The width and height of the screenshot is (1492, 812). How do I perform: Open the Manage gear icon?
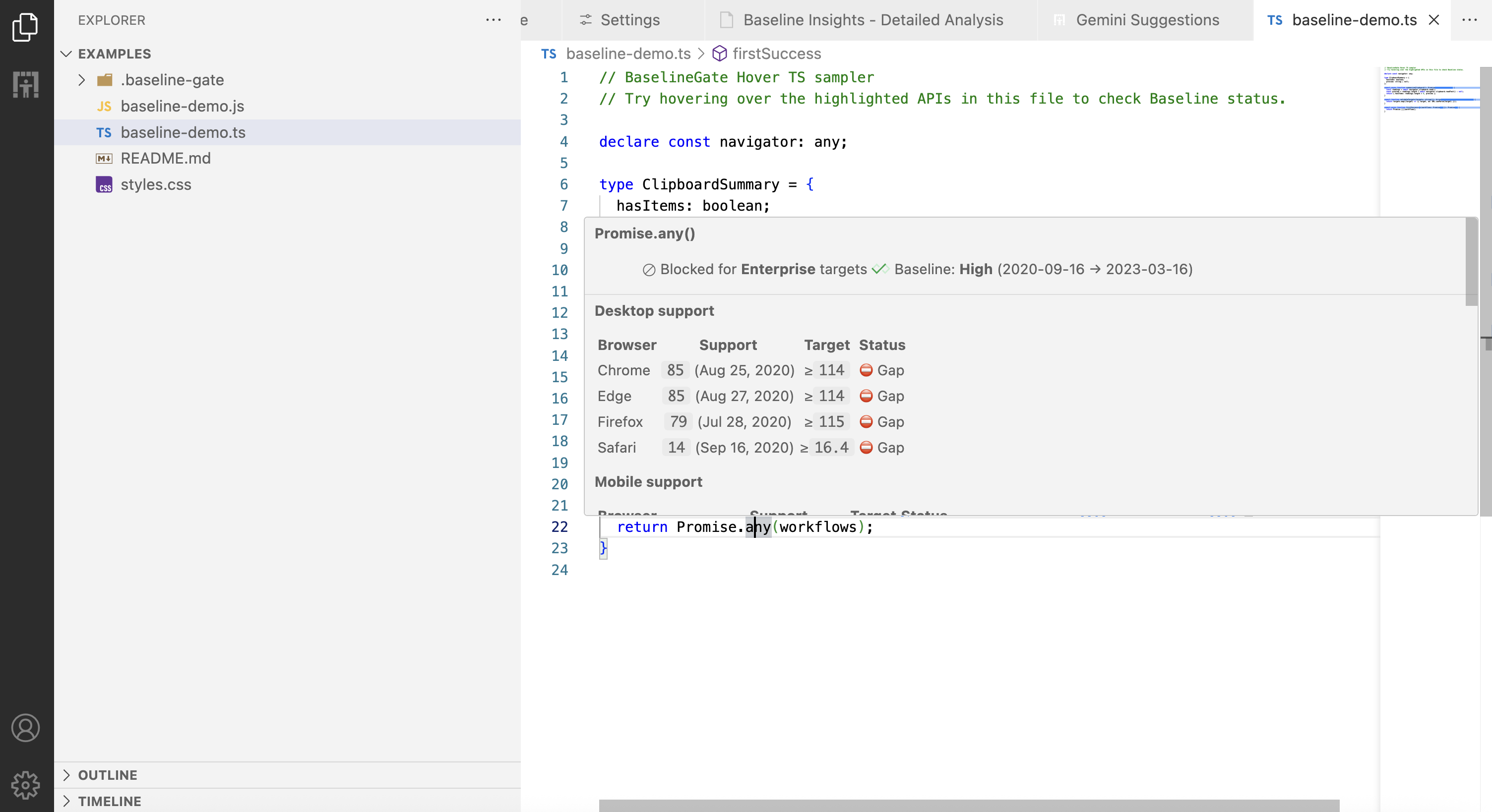[25, 784]
